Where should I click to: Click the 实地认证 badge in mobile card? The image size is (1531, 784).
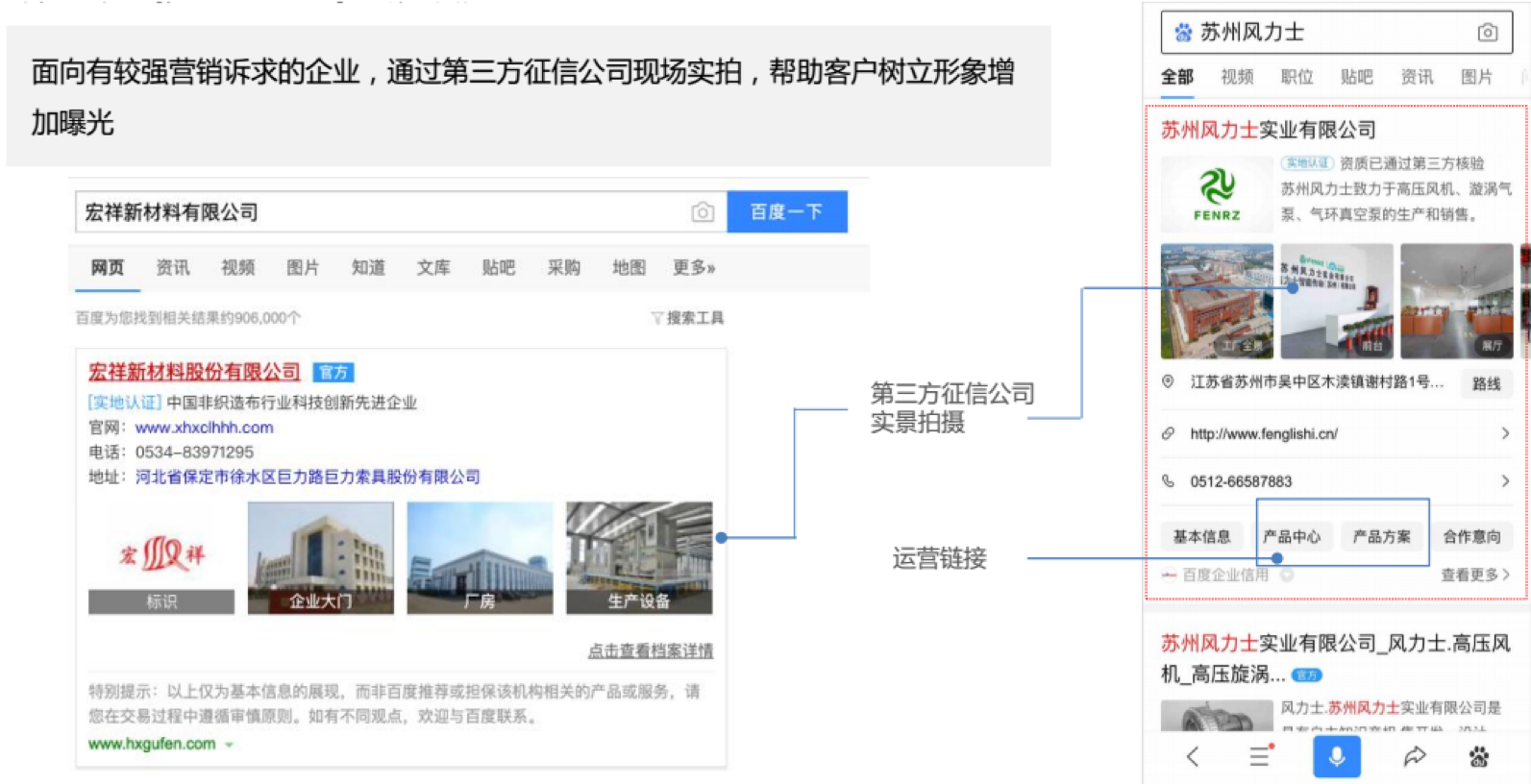(1307, 163)
